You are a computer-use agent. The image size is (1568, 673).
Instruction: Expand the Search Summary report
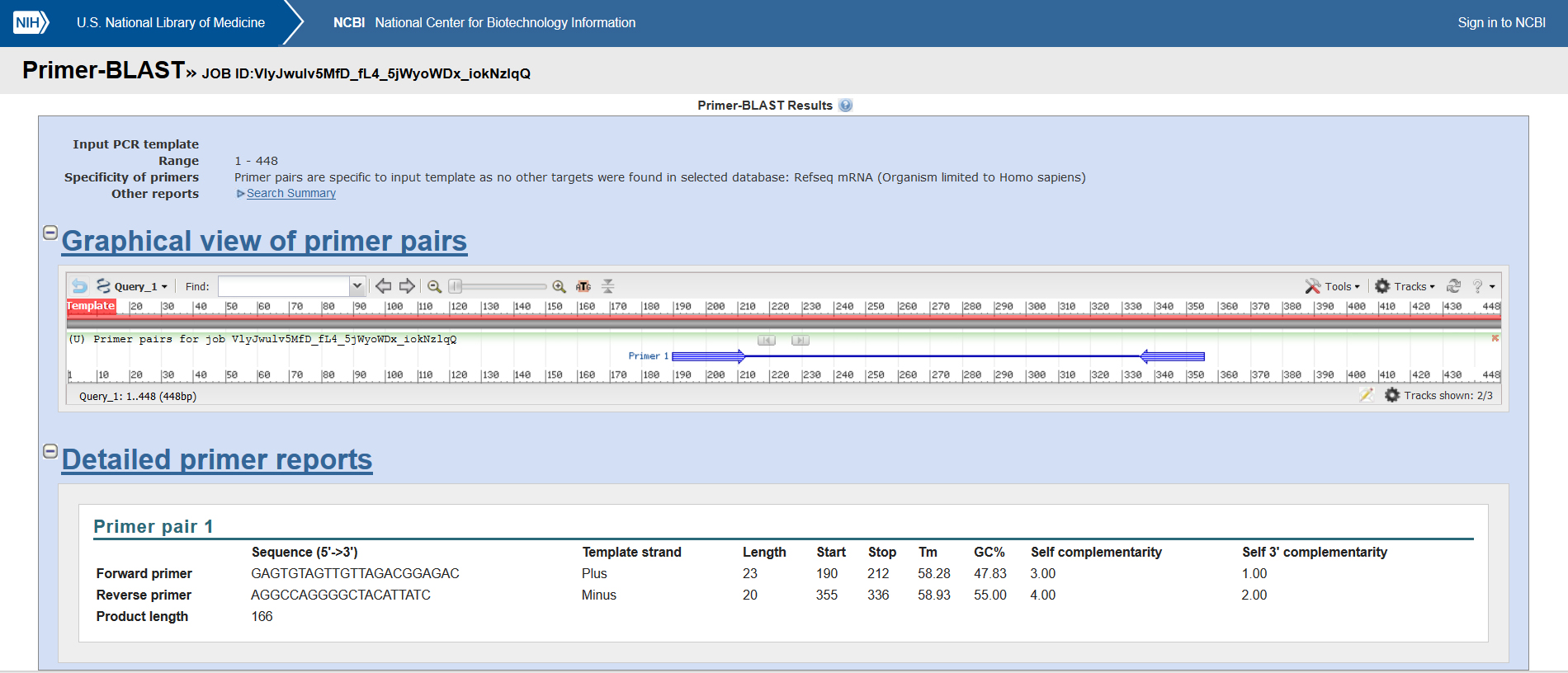pyautogui.click(x=290, y=193)
